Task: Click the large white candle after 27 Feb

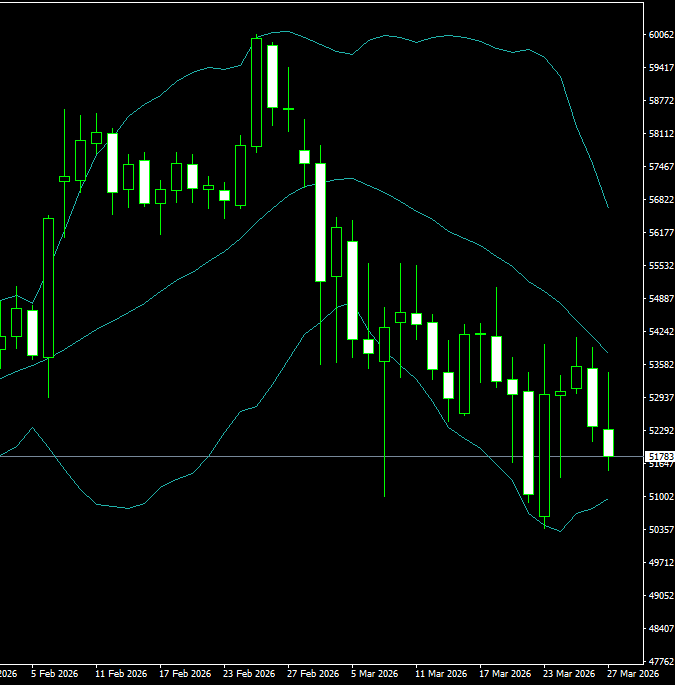Action: [320, 222]
